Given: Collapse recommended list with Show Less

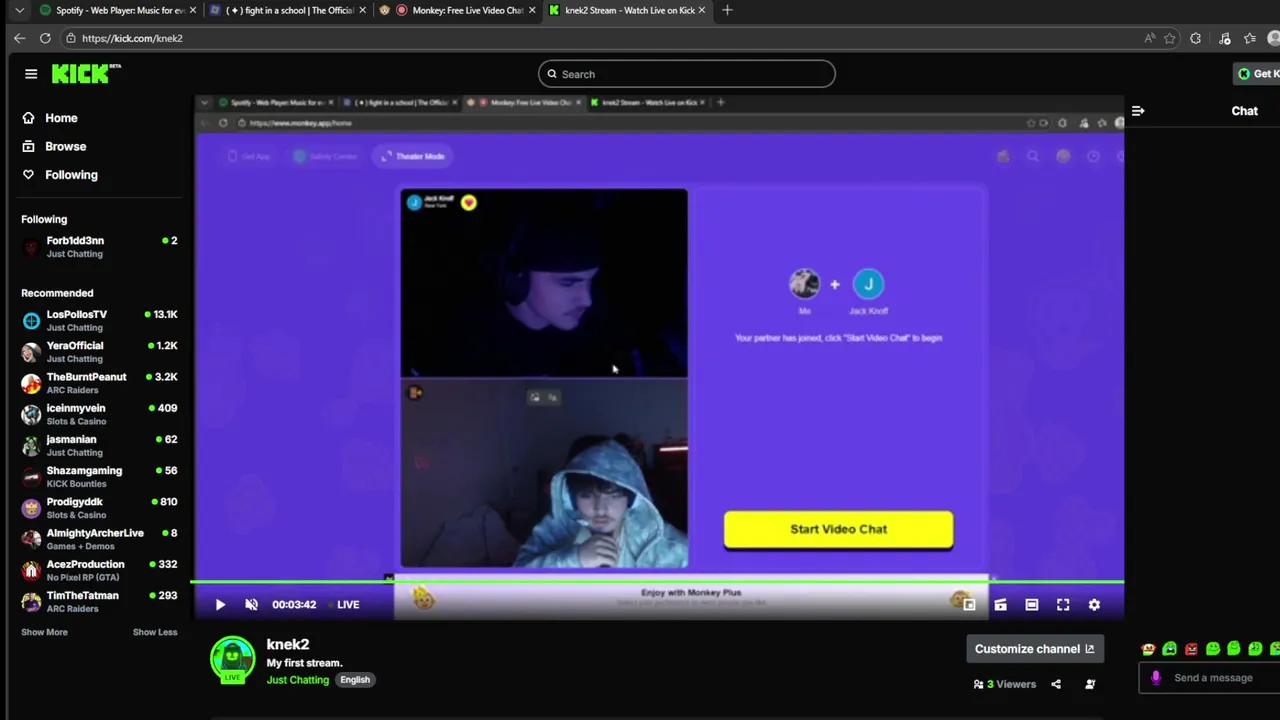Looking at the screenshot, I should (155, 632).
